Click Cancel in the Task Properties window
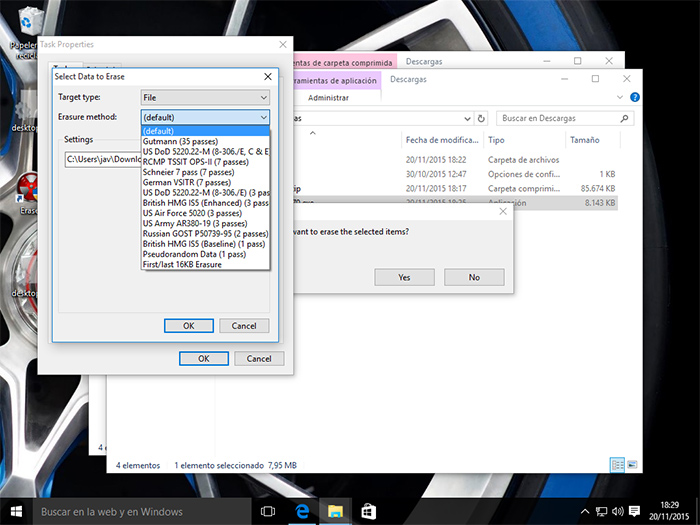700x525 pixels. tap(259, 358)
